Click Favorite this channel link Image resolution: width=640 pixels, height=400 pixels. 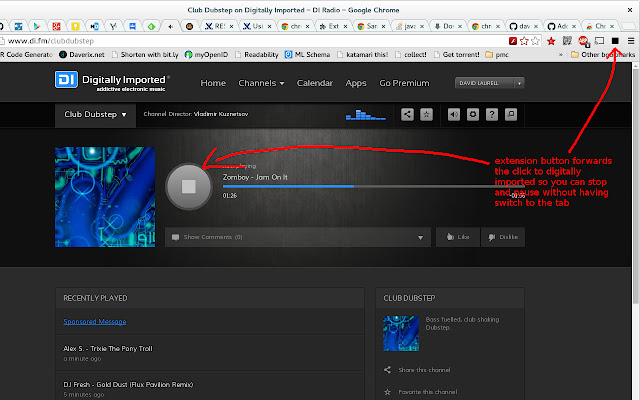428,392
